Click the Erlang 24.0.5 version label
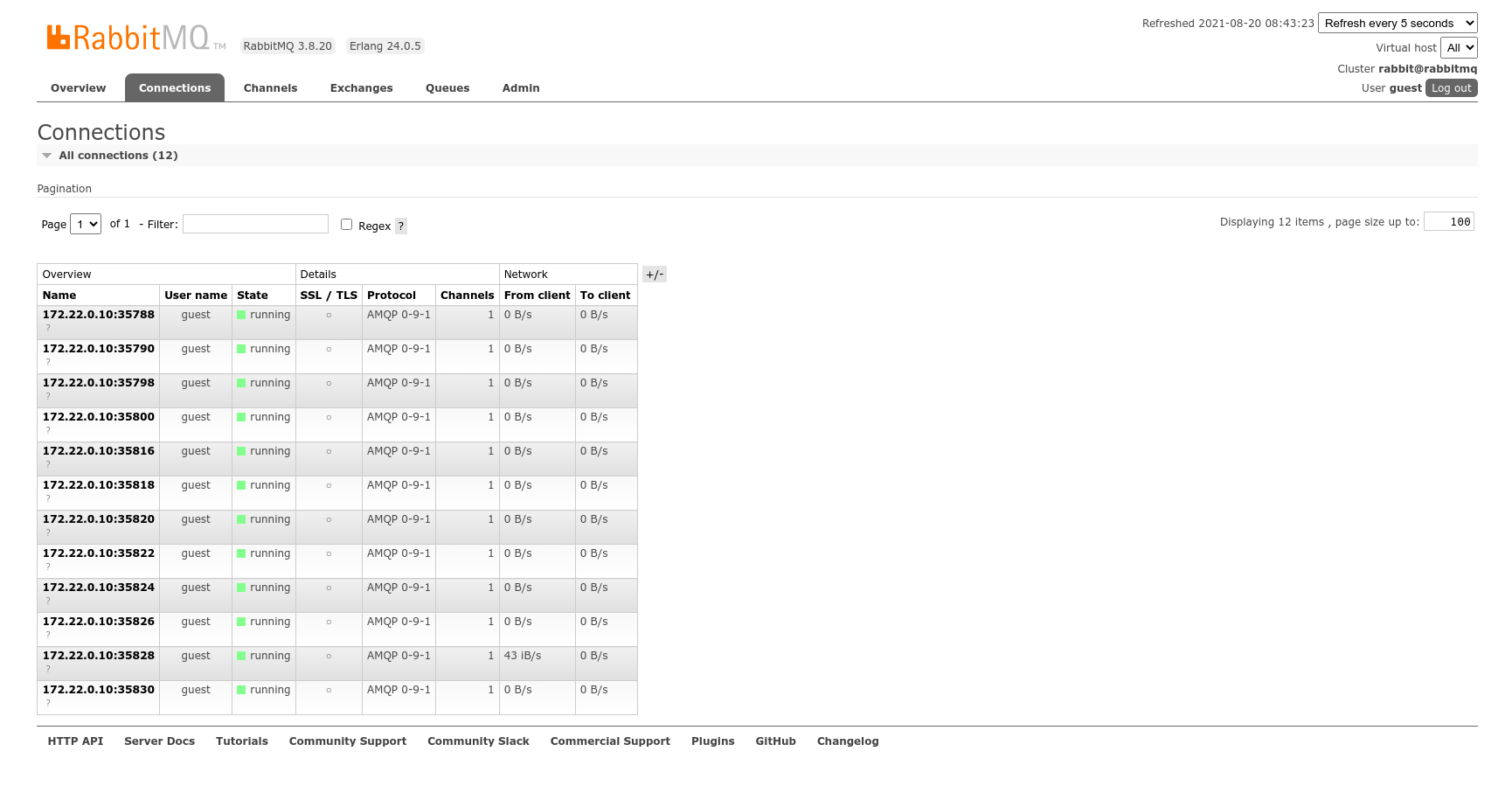 click(x=385, y=46)
